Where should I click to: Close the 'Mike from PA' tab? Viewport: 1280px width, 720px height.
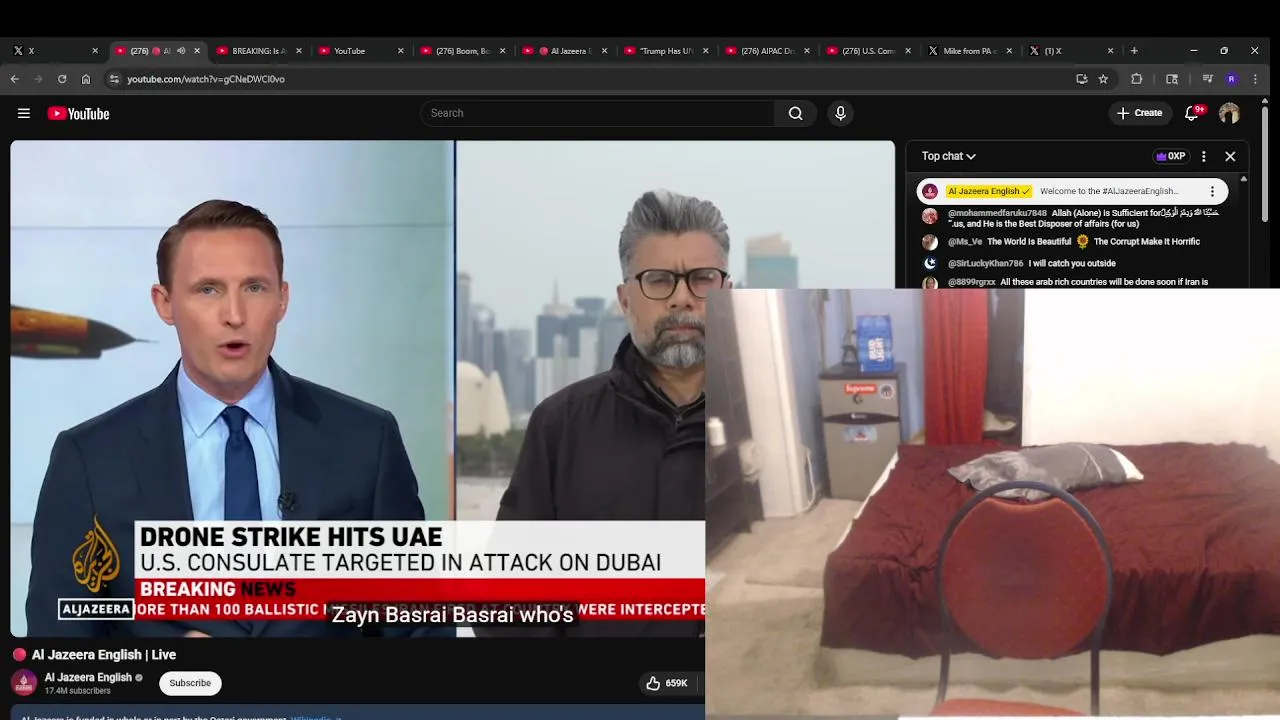click(1009, 51)
